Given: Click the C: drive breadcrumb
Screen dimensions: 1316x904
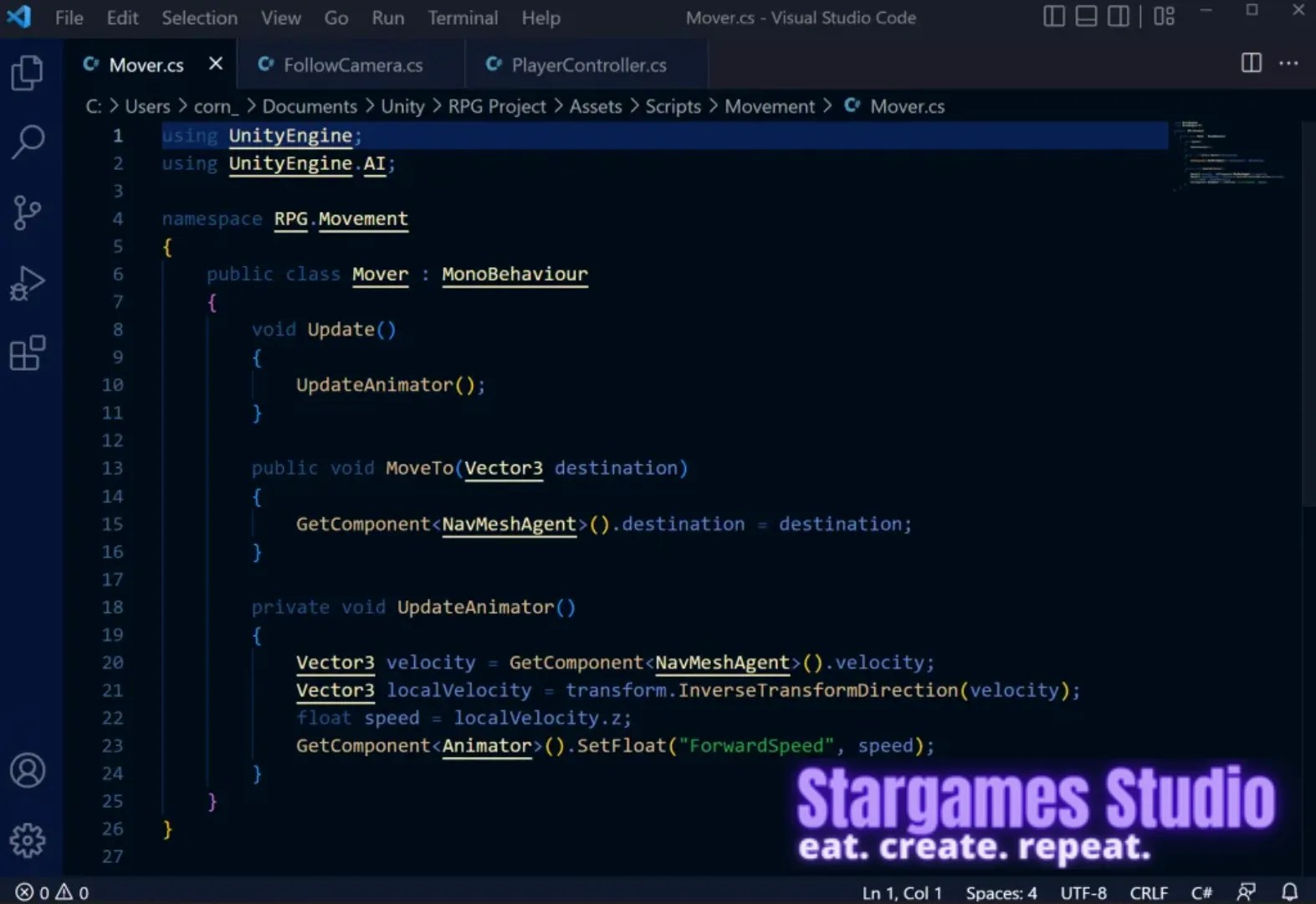Looking at the screenshot, I should (x=94, y=106).
